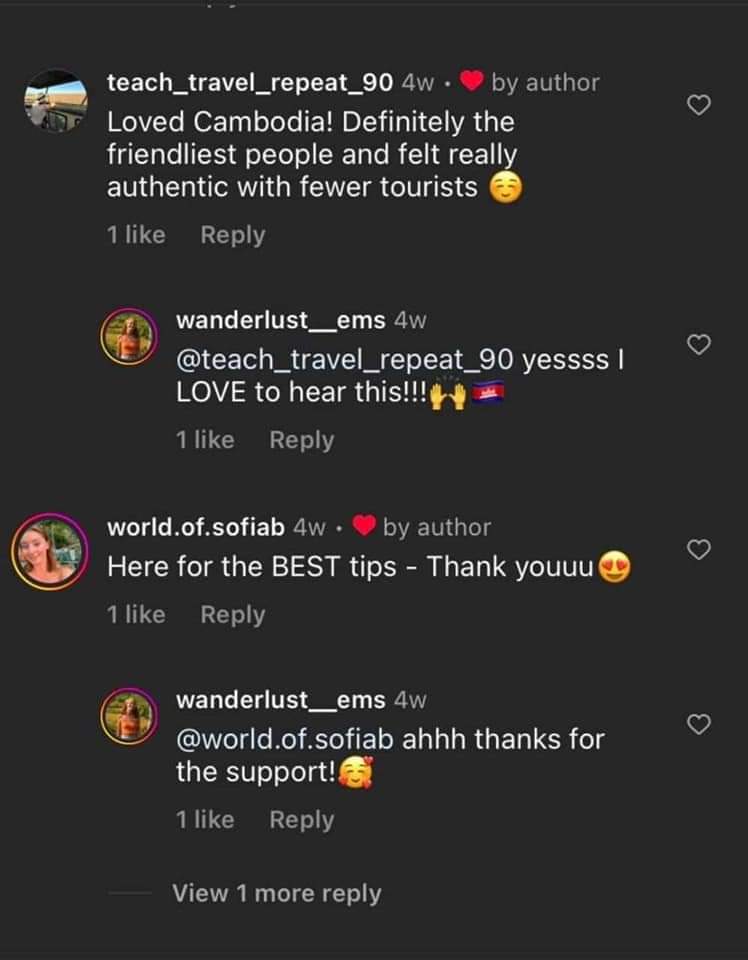
Task: Open world.of.sofiab's profile picture
Action: (48, 552)
